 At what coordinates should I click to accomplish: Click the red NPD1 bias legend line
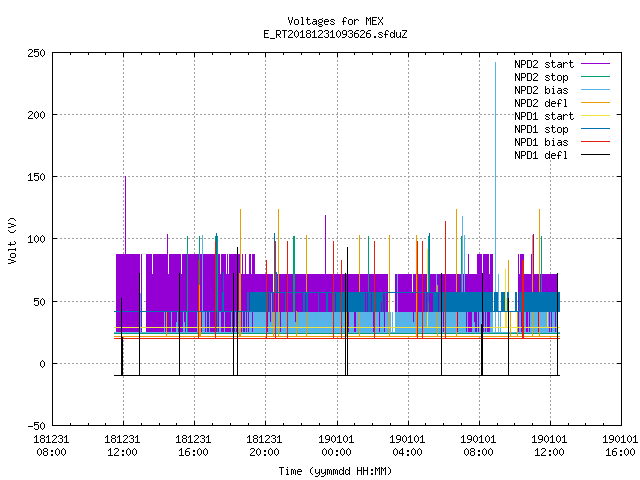(x=596, y=142)
